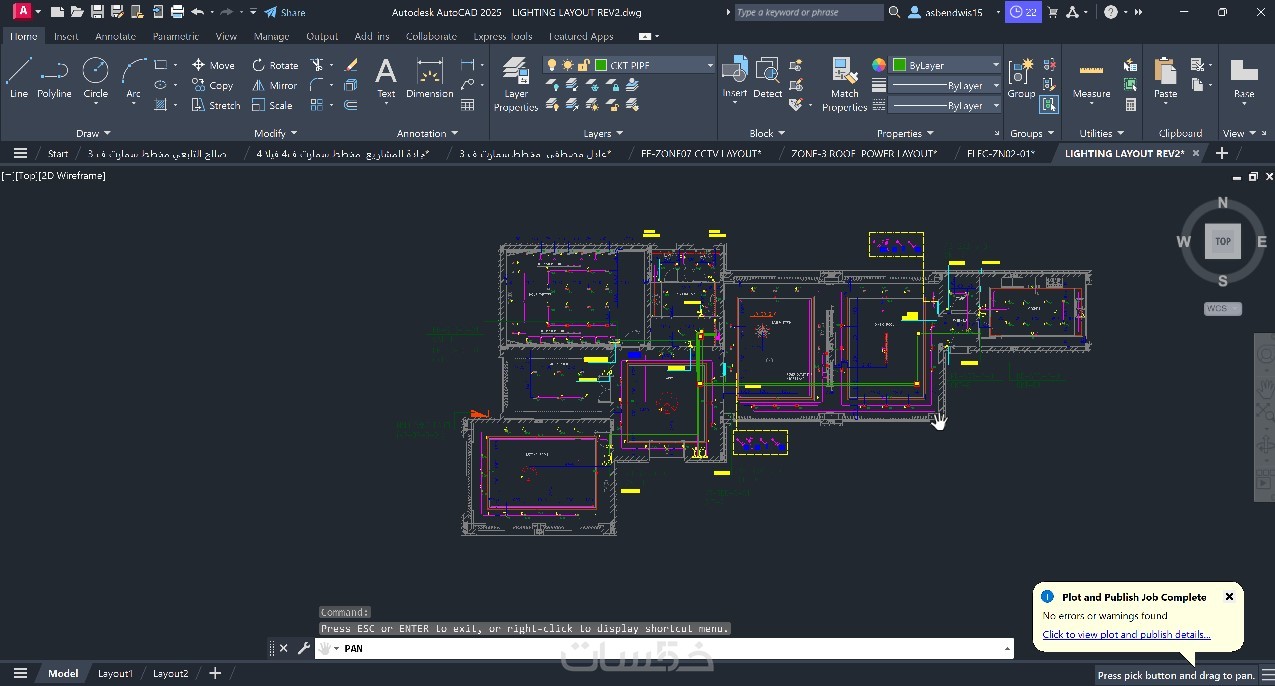1275x686 pixels.
Task: Toggle group selection on/off button
Action: (1049, 104)
